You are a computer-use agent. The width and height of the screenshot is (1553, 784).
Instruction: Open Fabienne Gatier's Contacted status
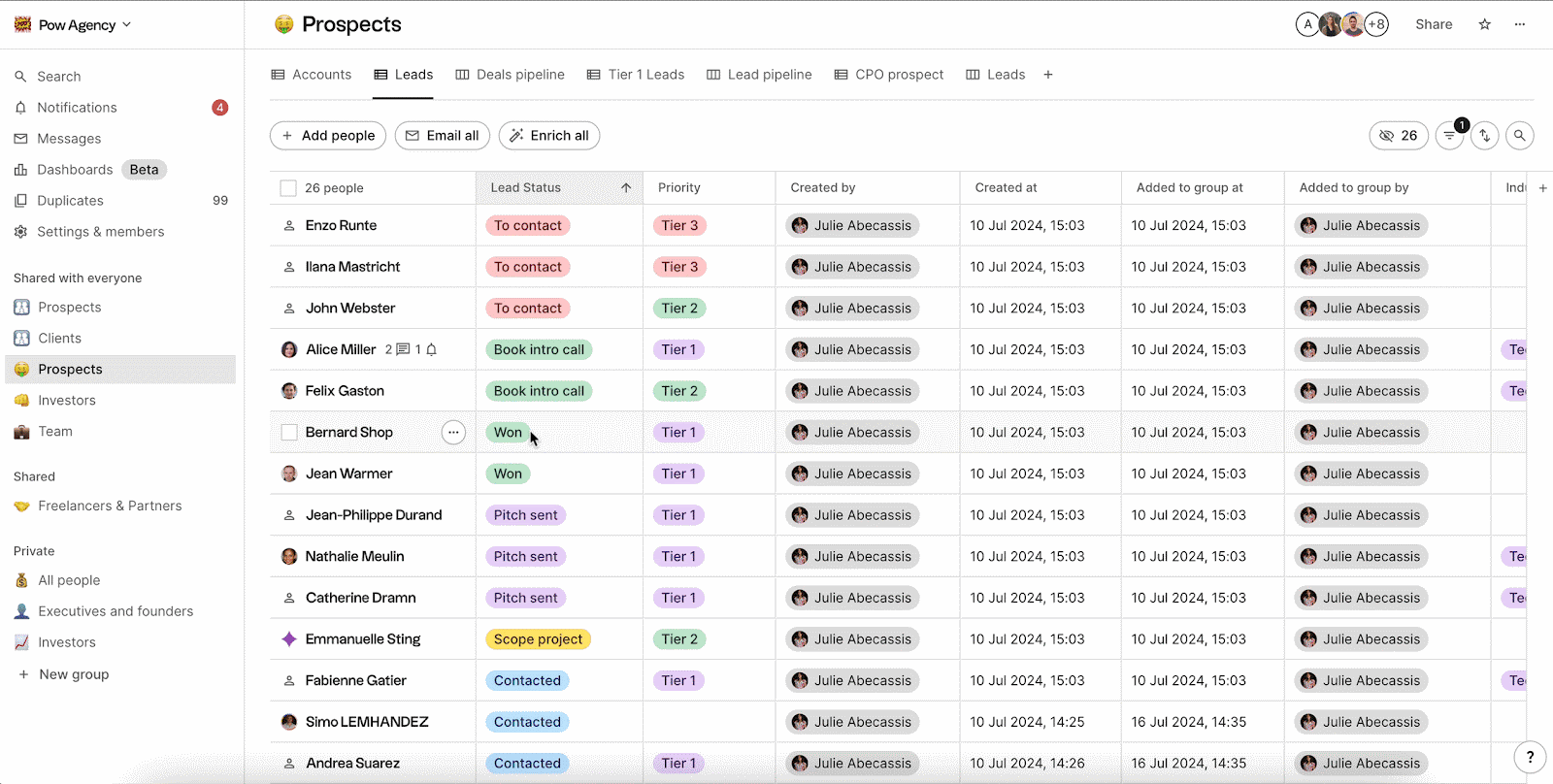click(527, 681)
